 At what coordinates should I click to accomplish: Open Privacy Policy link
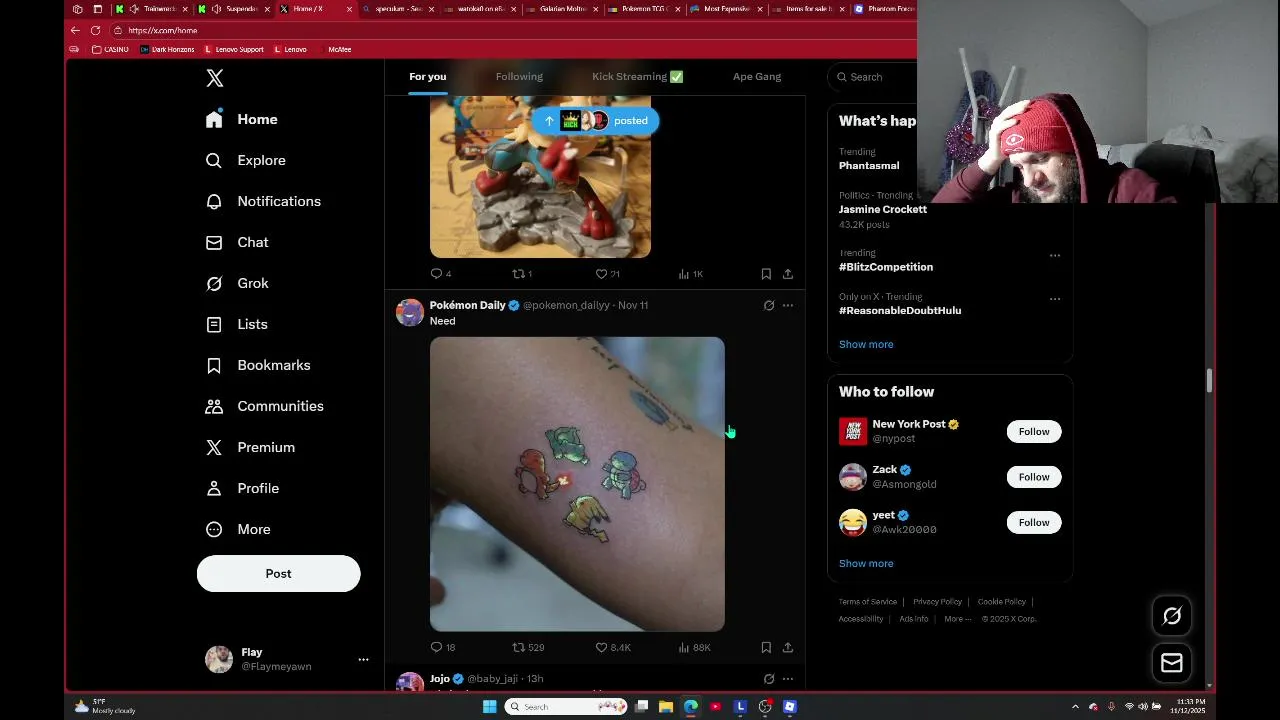[937, 602]
